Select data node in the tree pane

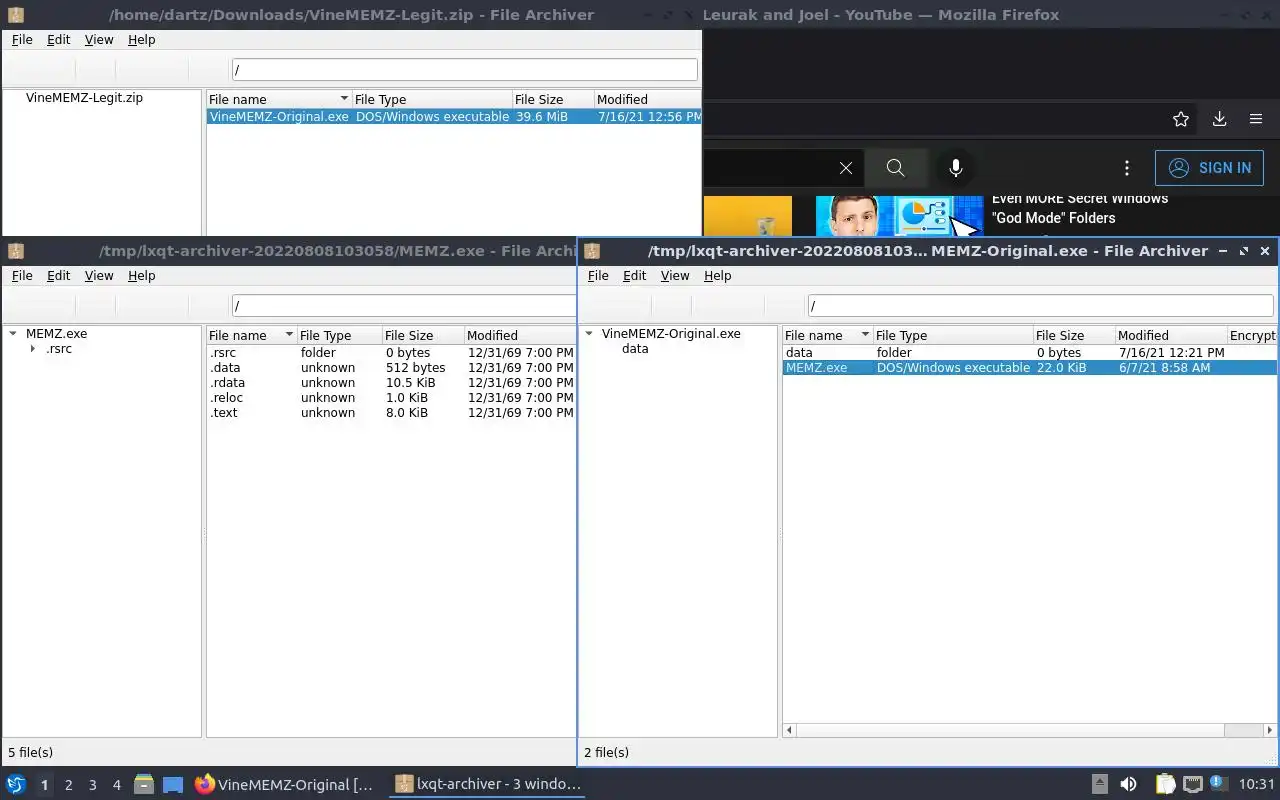point(635,349)
